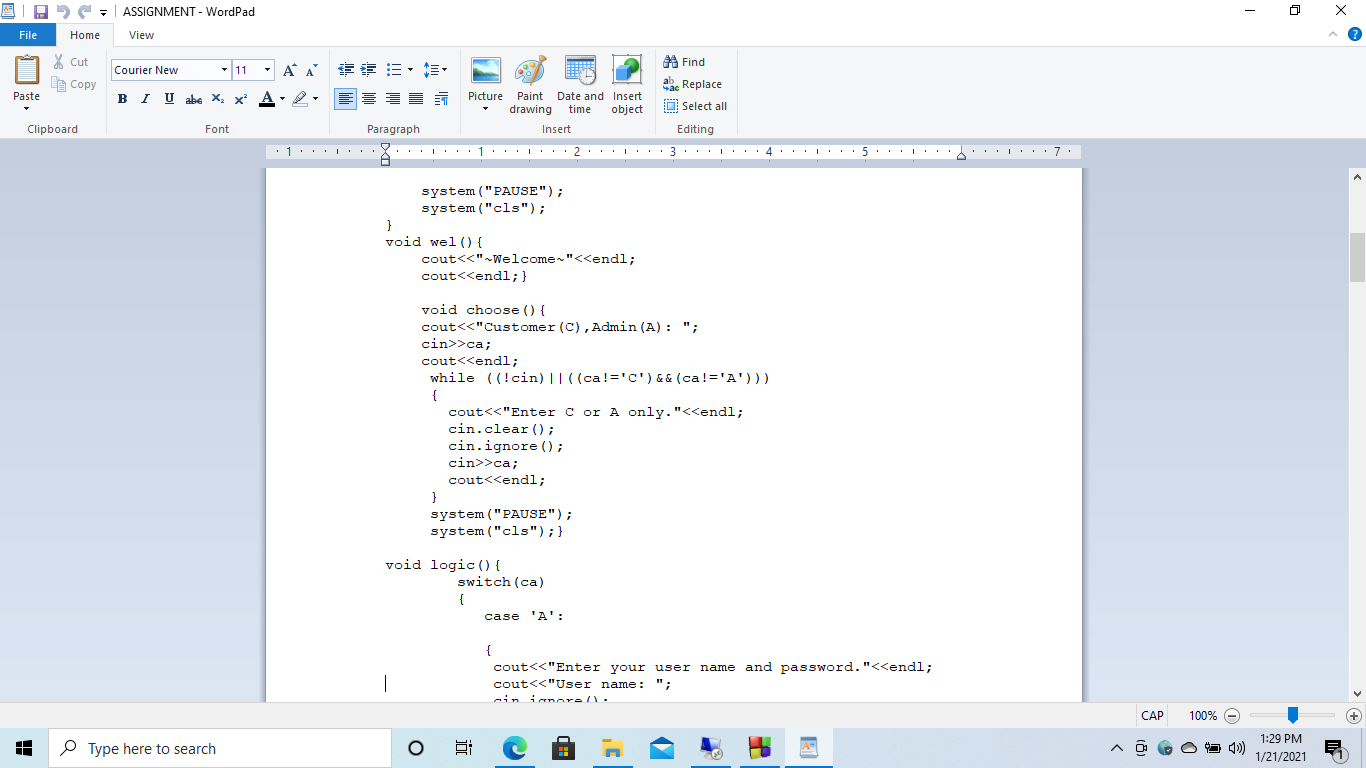Open the File menu
The image size is (1366, 768).
[28, 34]
